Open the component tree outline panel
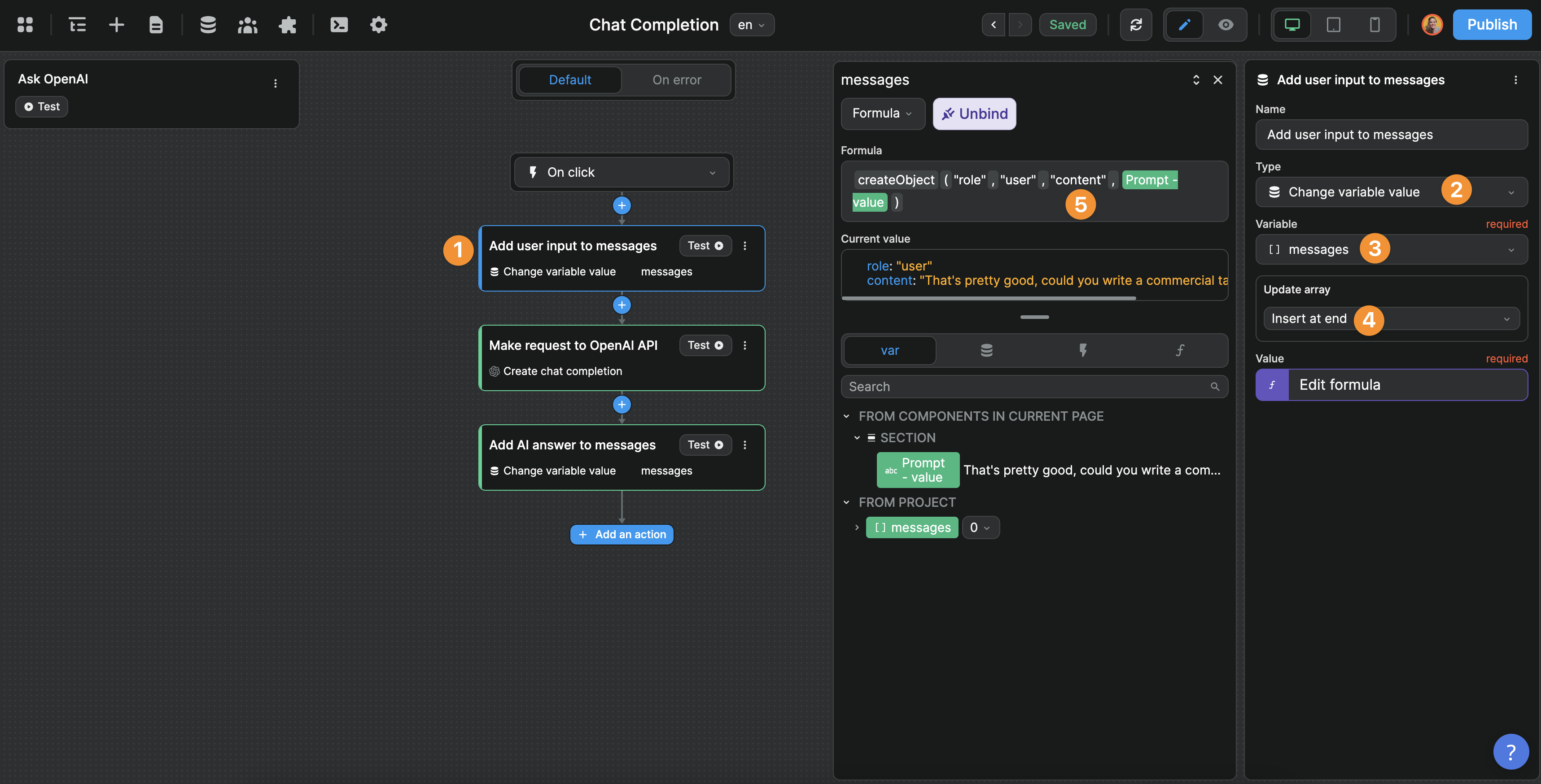Viewport: 1541px width, 784px height. point(77,25)
